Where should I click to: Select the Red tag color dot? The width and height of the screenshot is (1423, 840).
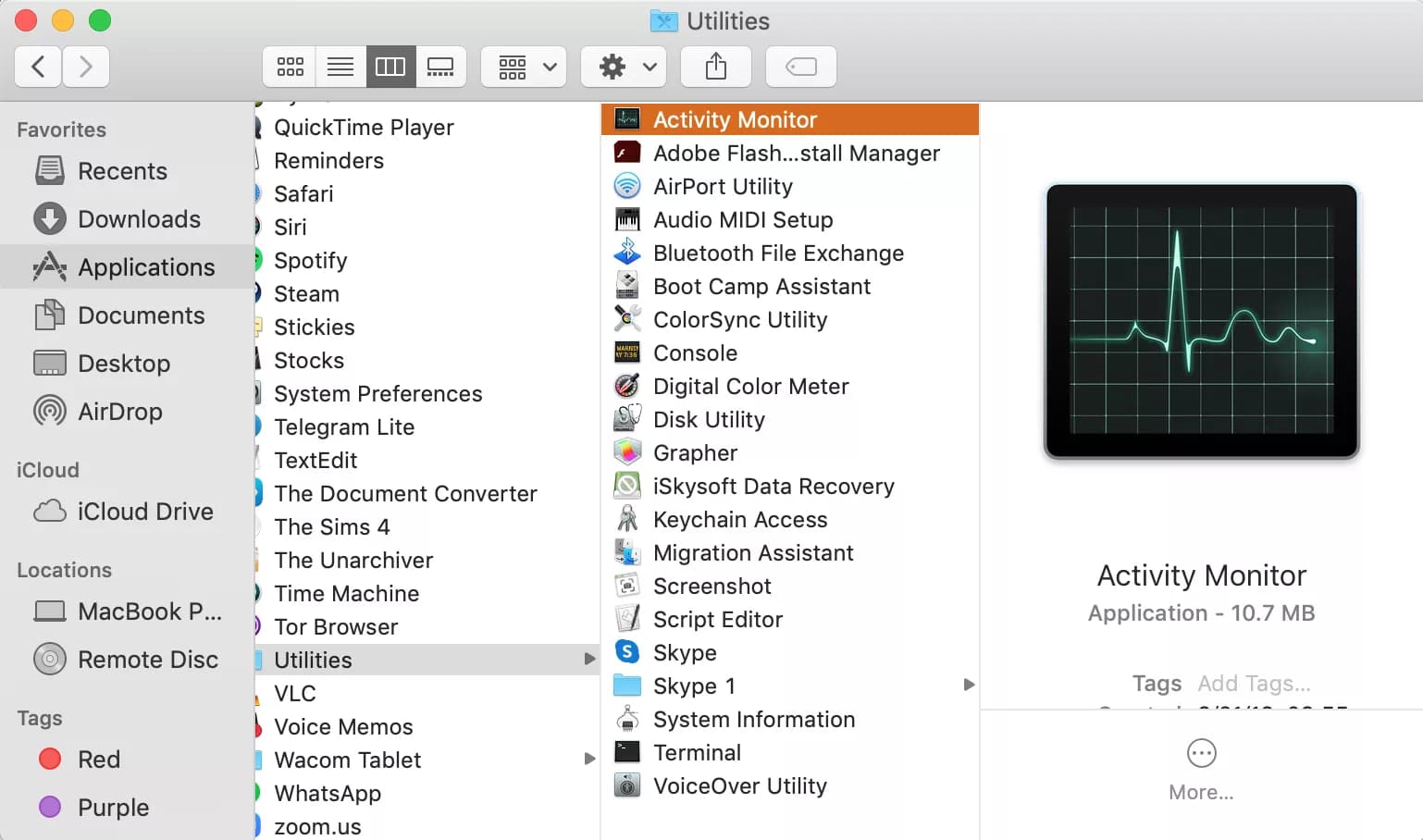coord(50,760)
